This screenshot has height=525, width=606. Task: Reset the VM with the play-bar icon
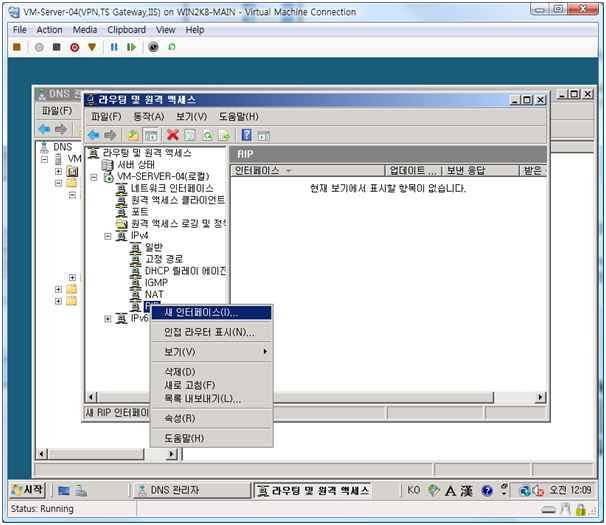(131, 47)
